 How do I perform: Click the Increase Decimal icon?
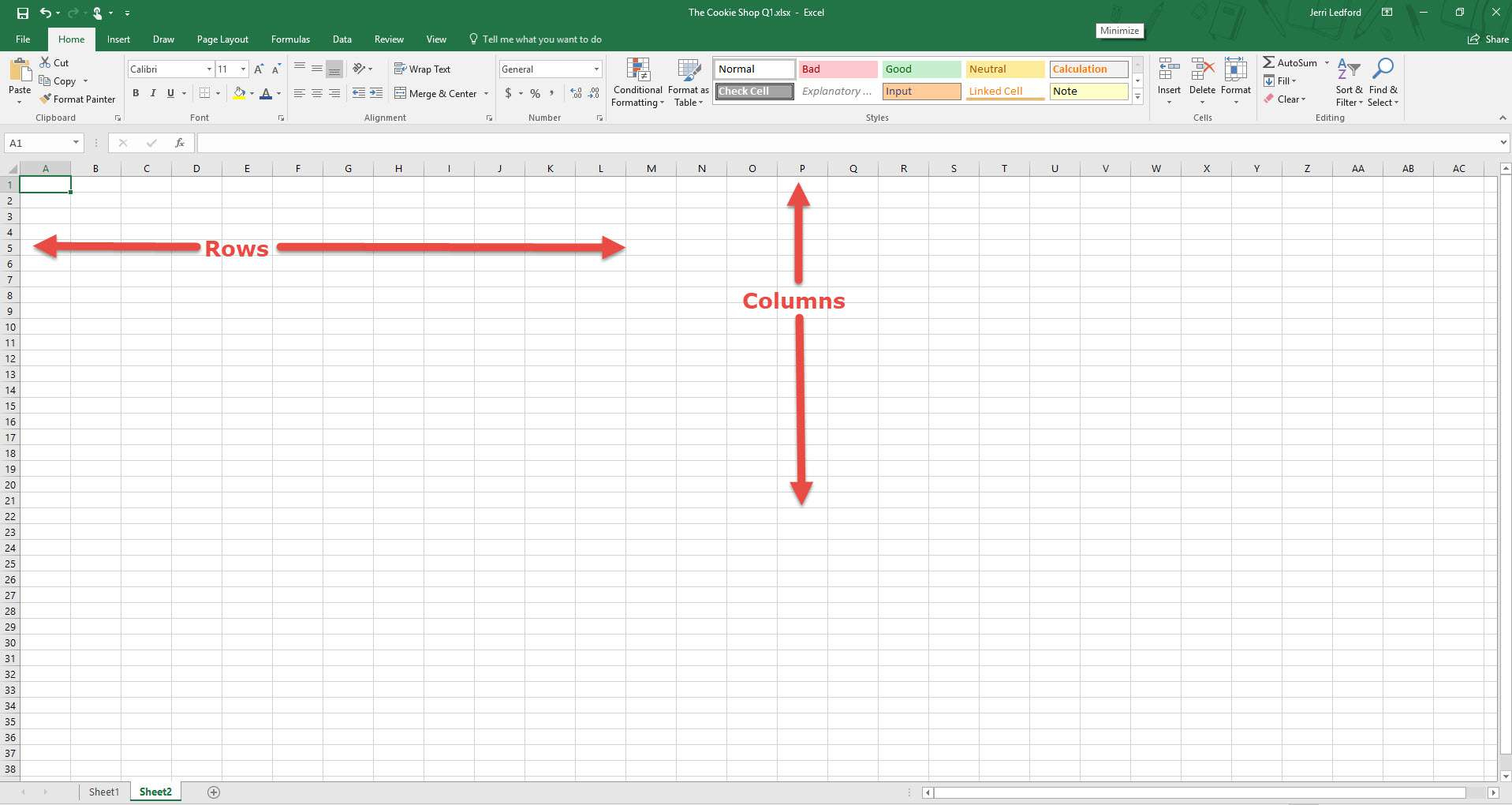click(575, 93)
